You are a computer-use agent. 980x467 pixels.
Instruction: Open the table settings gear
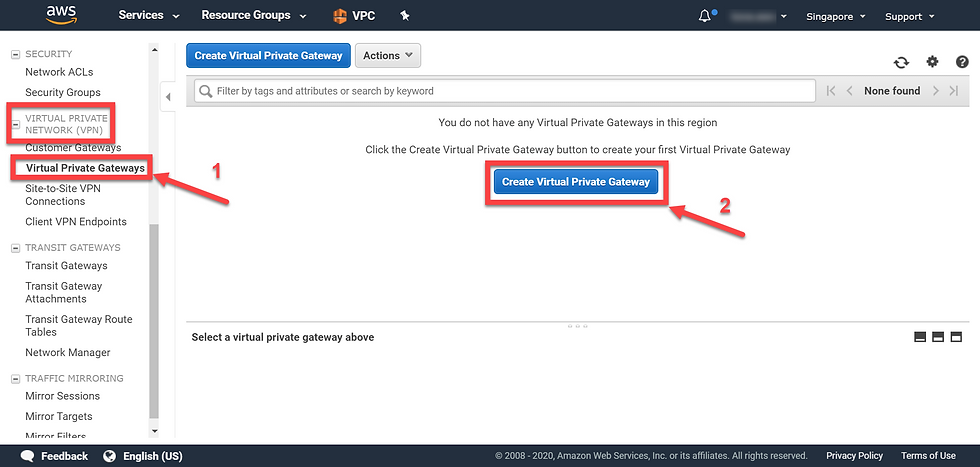(x=932, y=61)
